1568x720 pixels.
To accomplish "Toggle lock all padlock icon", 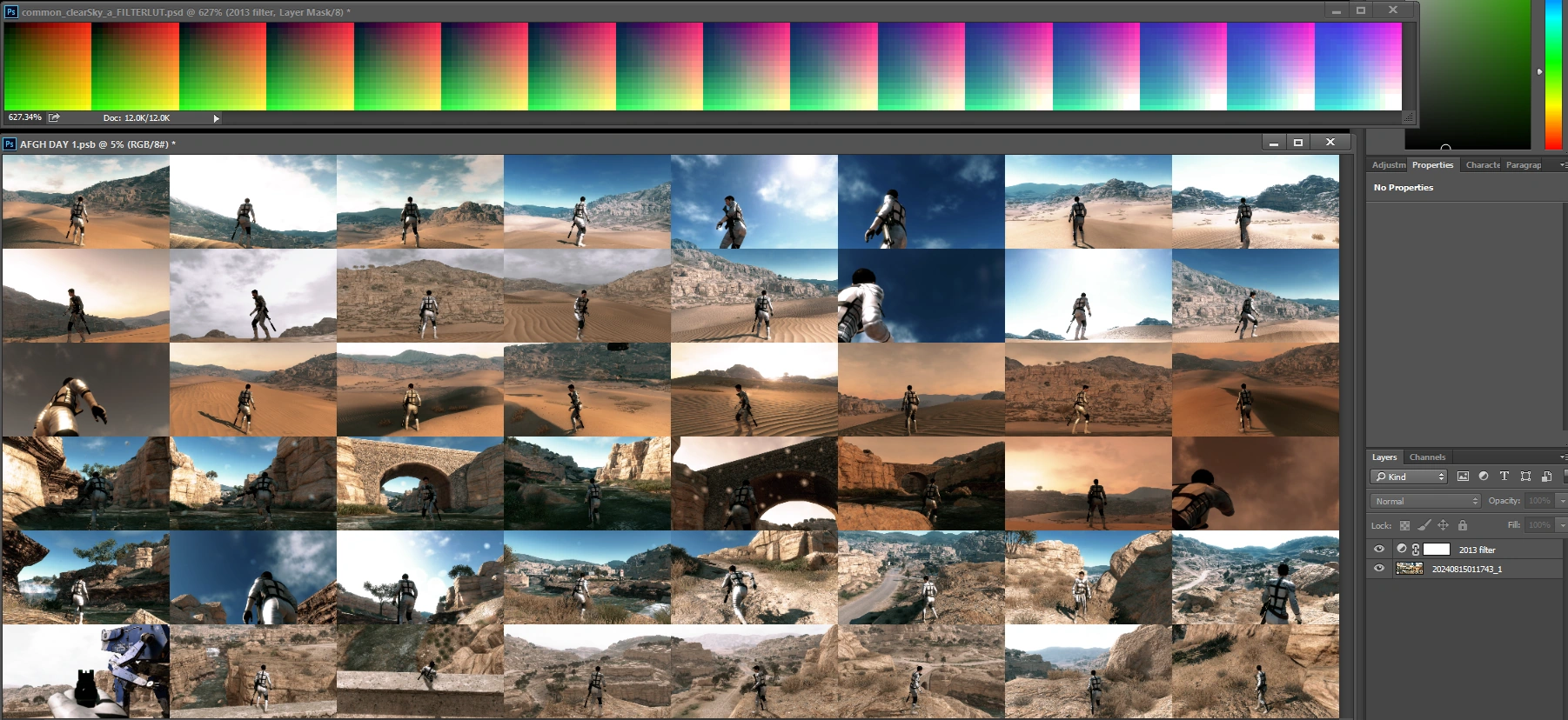I will (1463, 525).
